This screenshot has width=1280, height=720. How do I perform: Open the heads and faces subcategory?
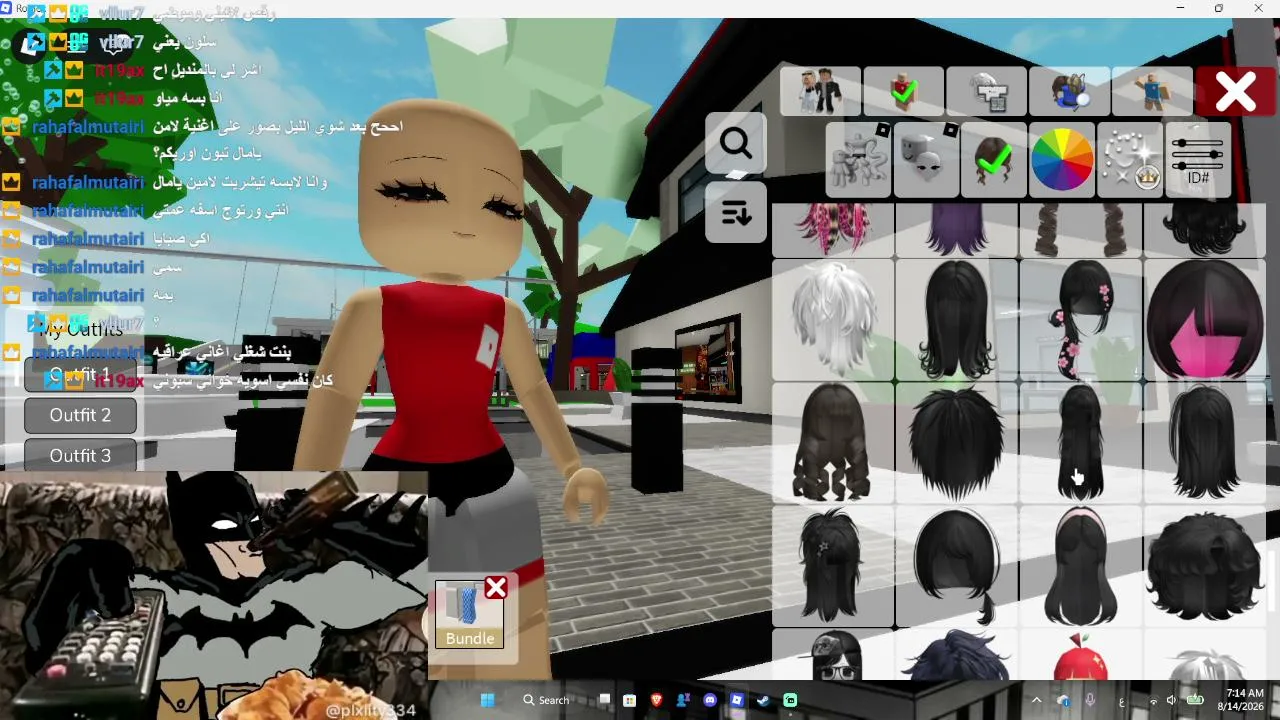coord(926,159)
